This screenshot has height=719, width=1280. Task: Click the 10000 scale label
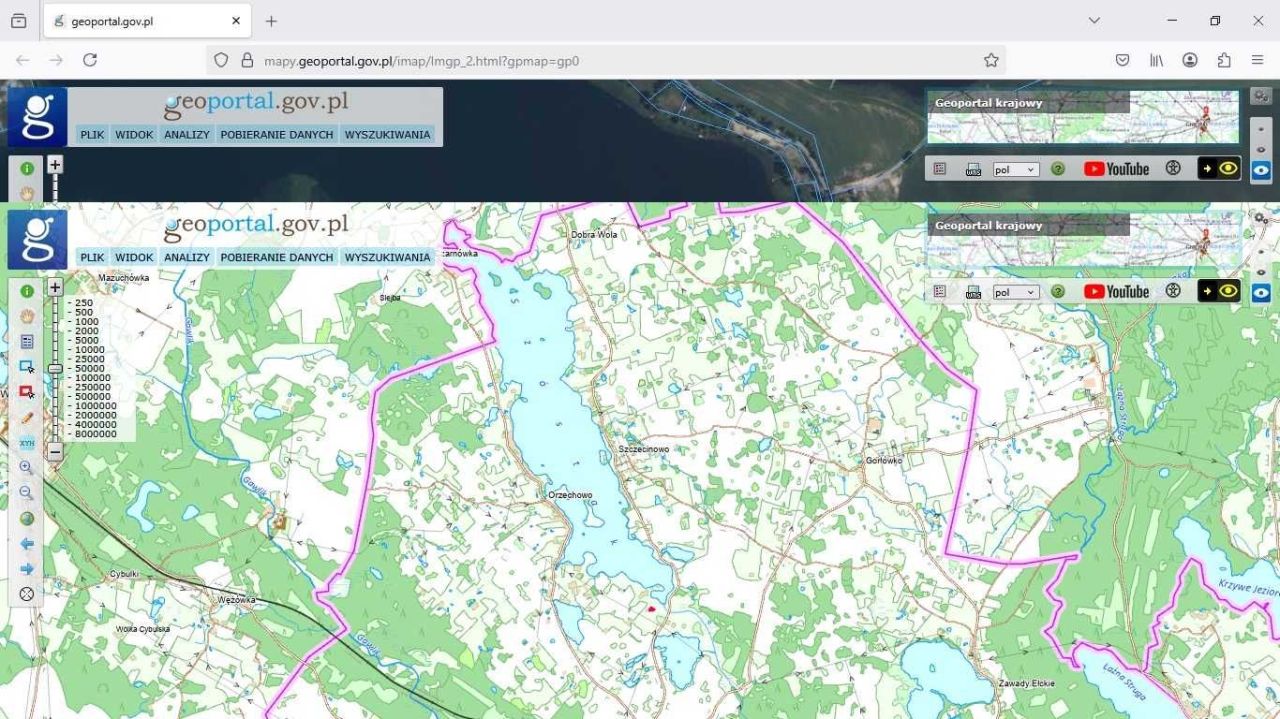pyautogui.click(x=88, y=350)
